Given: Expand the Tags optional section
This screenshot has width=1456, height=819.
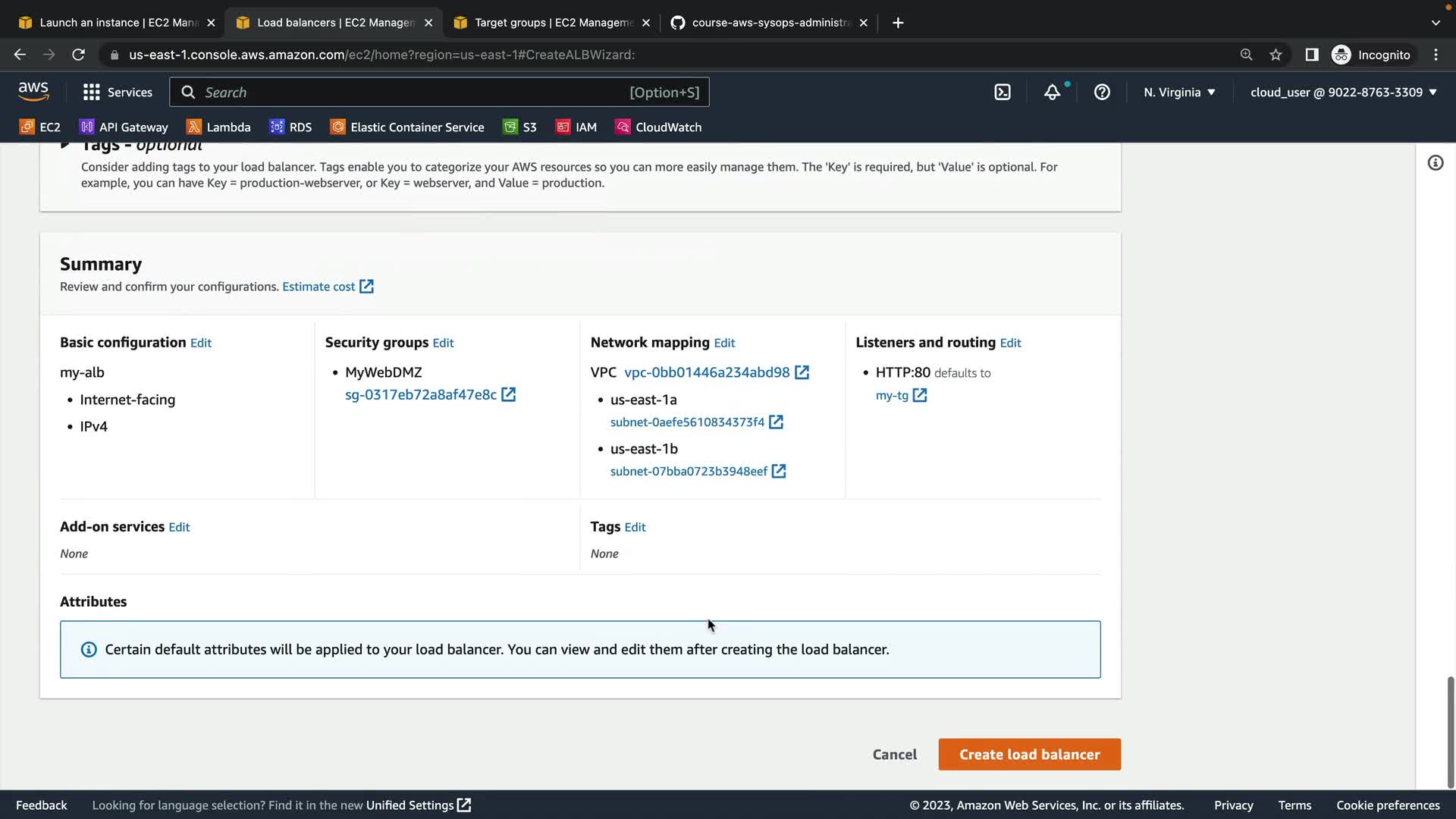Looking at the screenshot, I should point(66,145).
